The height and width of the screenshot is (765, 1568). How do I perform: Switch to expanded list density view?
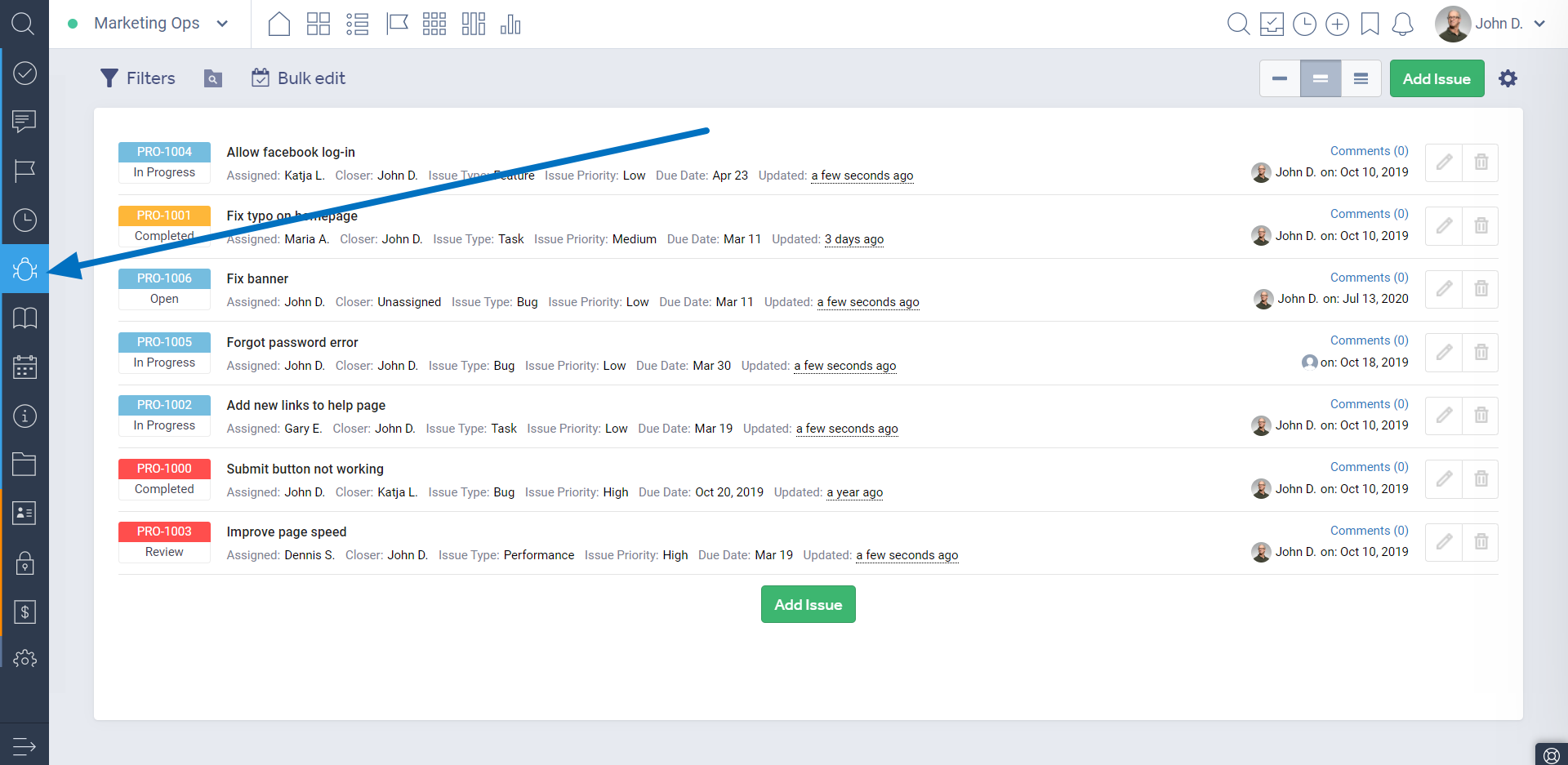[x=1361, y=79]
